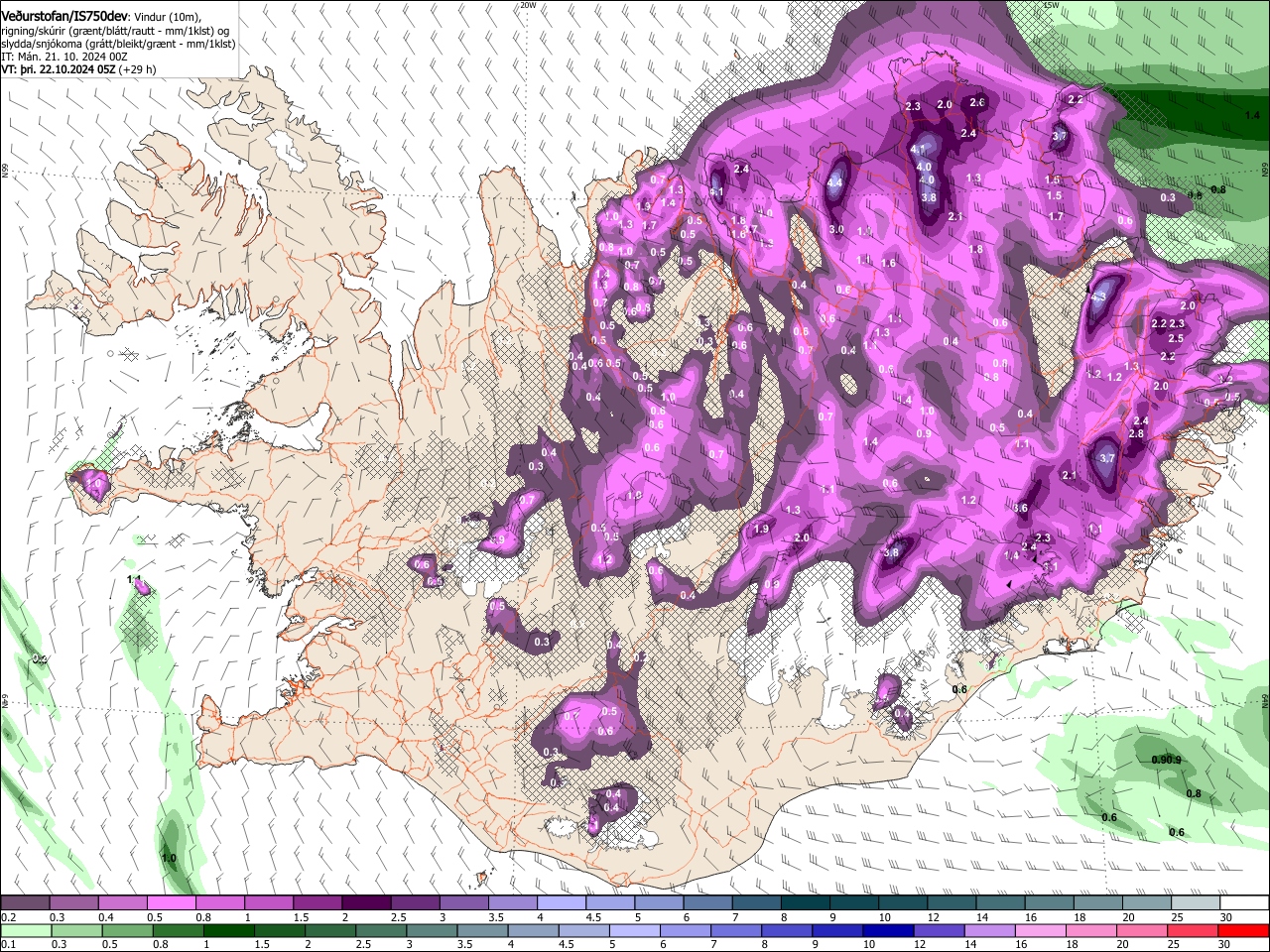The image size is (1270, 952).
Task: Pick the light pink swatch starting at 16, bottom row
Action: (x=1041, y=930)
